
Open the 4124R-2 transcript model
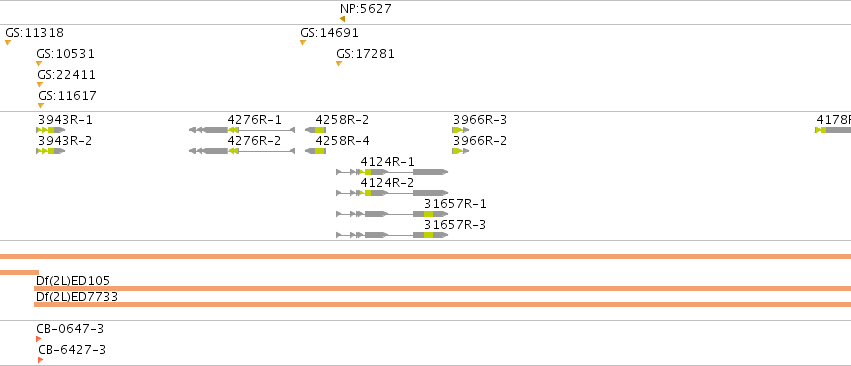point(392,193)
